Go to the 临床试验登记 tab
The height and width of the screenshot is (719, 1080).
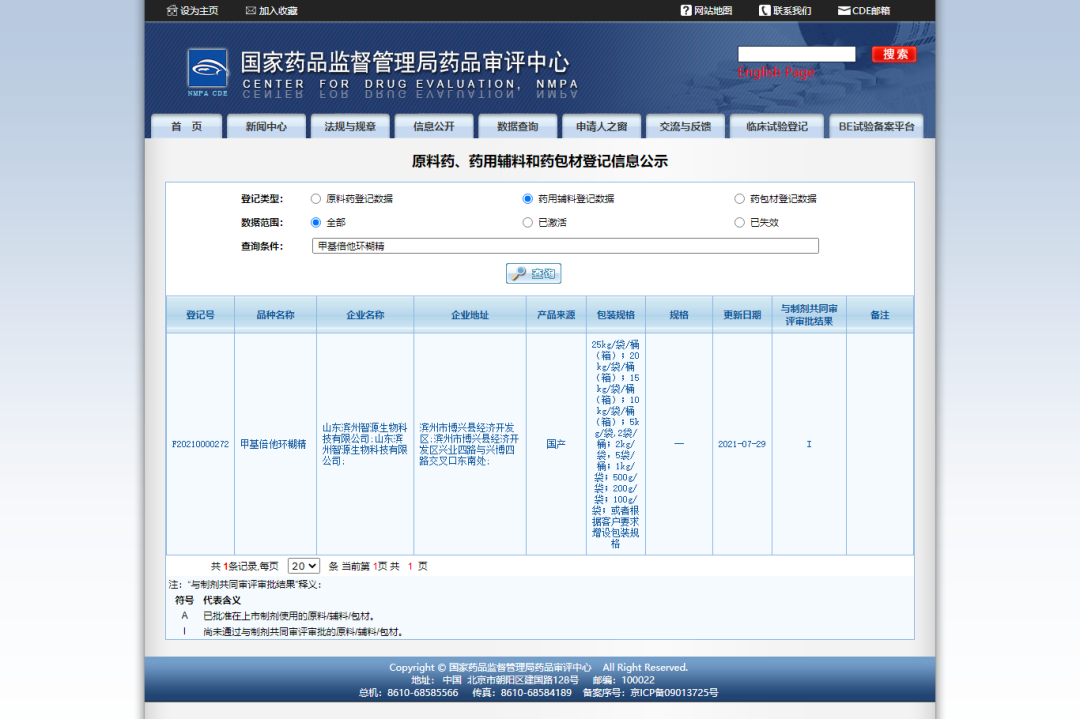tap(776, 127)
